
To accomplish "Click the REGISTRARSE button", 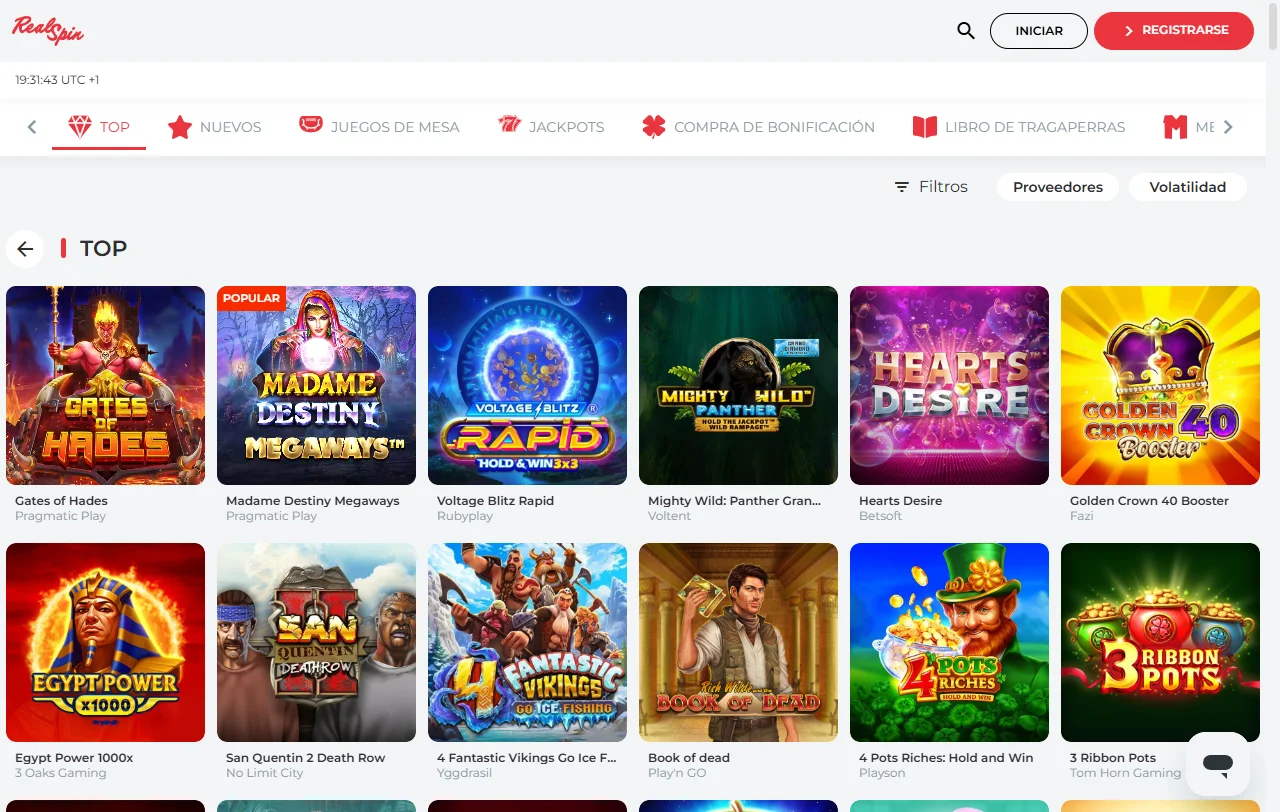I will pos(1174,31).
